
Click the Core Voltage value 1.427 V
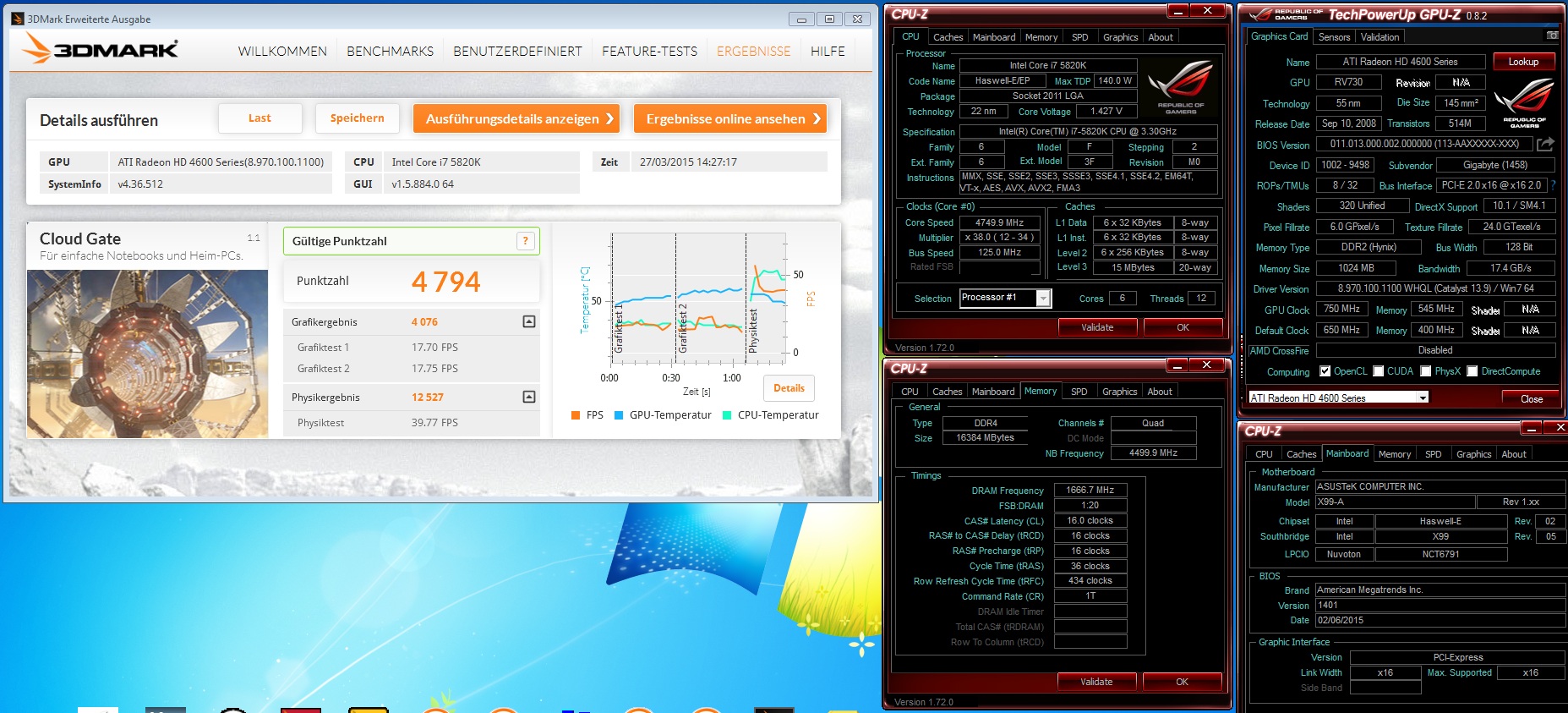click(x=1106, y=111)
